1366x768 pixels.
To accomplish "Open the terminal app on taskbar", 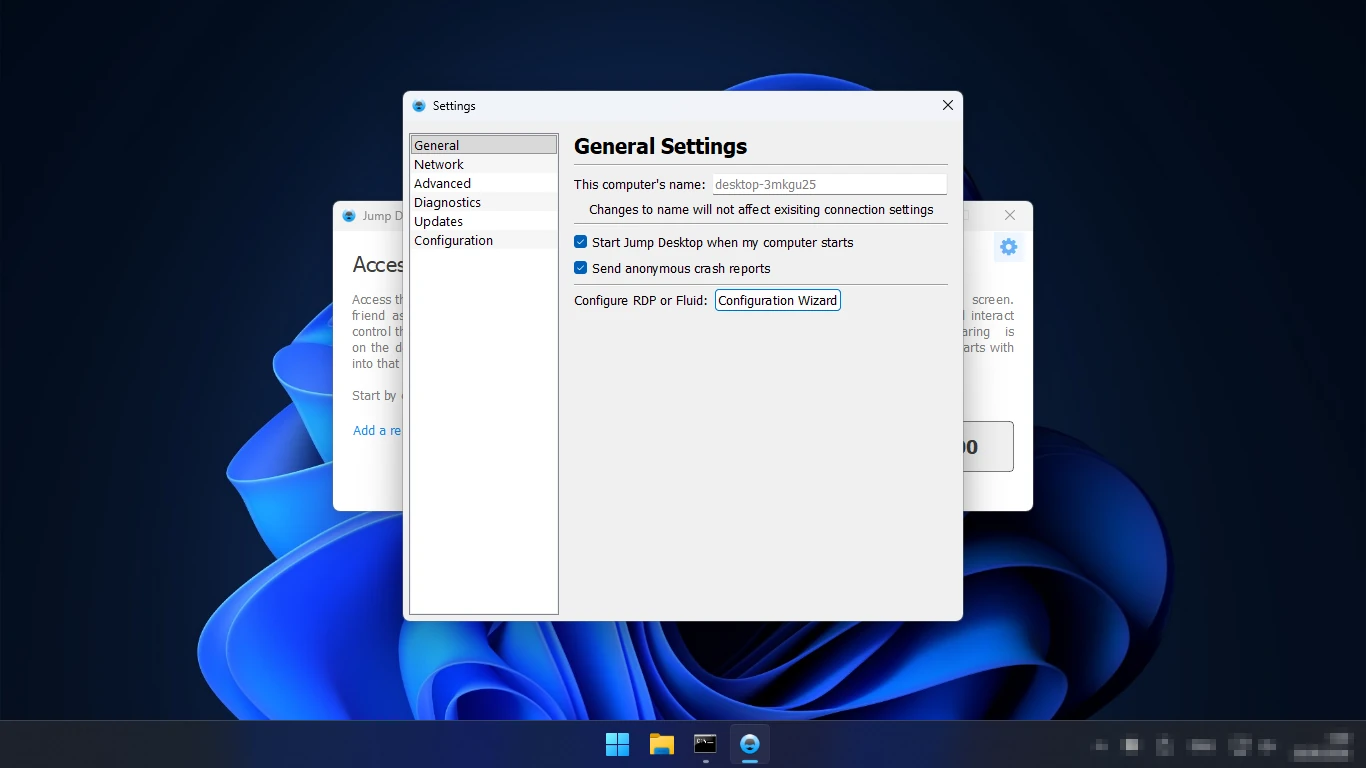I will click(x=706, y=744).
